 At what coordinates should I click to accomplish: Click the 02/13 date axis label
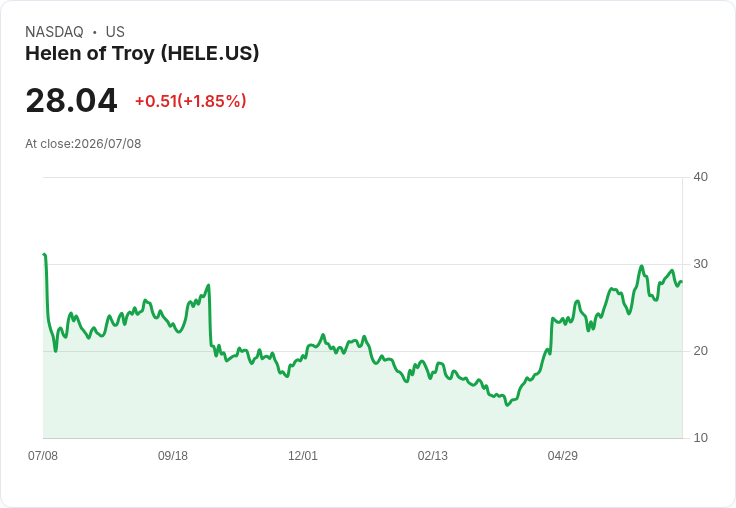[433, 455]
